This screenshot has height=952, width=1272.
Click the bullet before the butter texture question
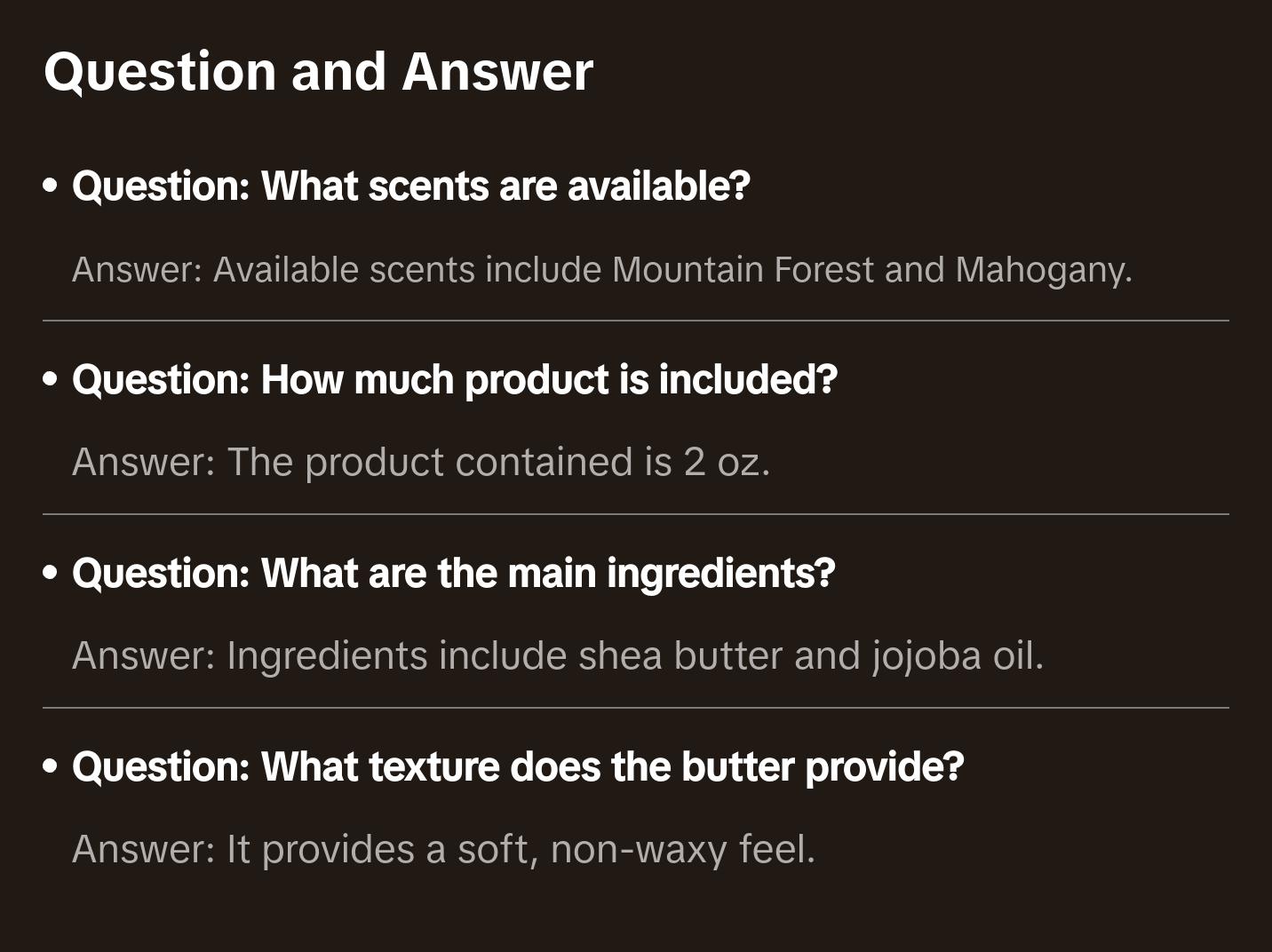tap(51, 767)
